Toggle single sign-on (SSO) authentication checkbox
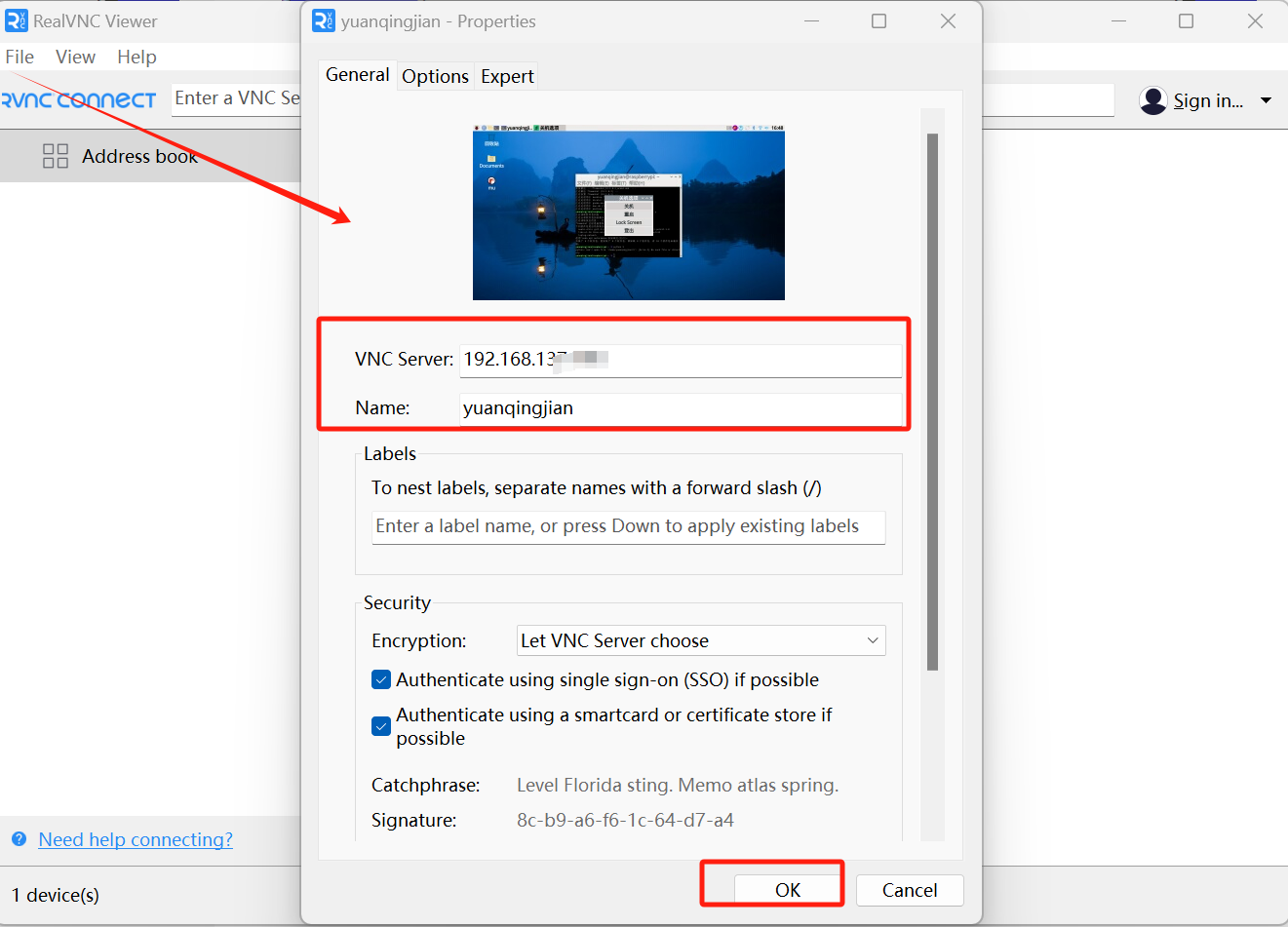The image size is (1288, 927). 382,679
